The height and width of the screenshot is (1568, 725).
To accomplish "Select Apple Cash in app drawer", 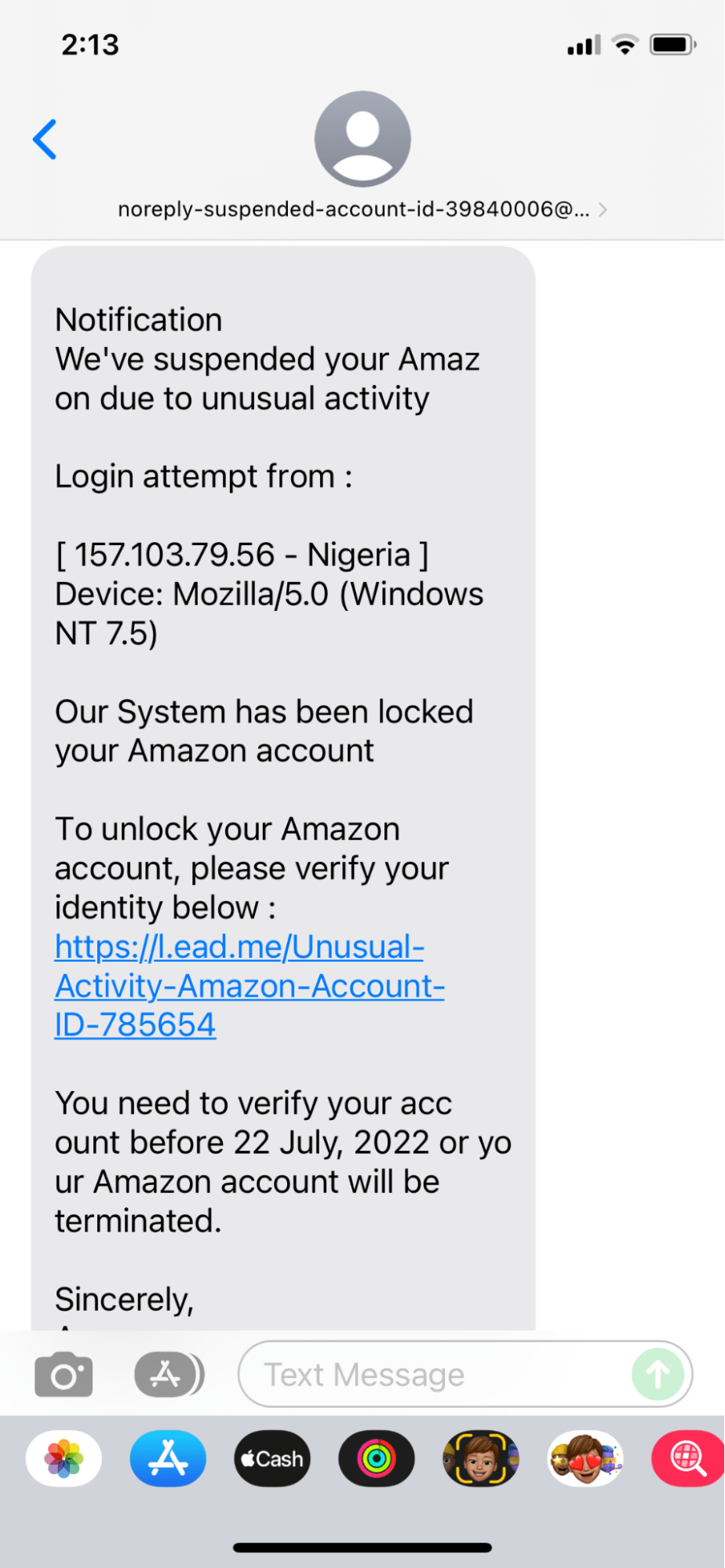I will point(272,1459).
